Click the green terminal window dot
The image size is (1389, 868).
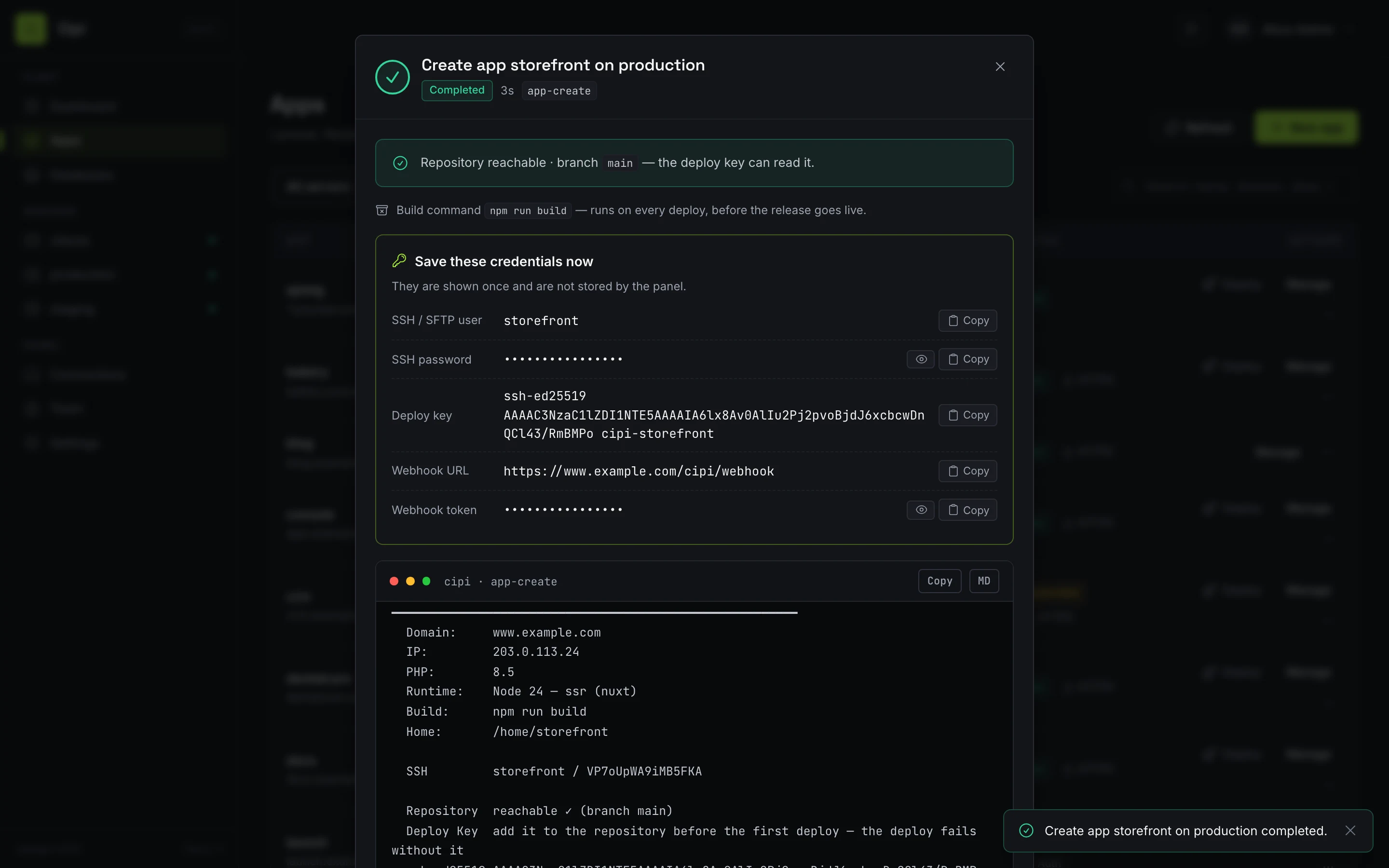point(426,581)
